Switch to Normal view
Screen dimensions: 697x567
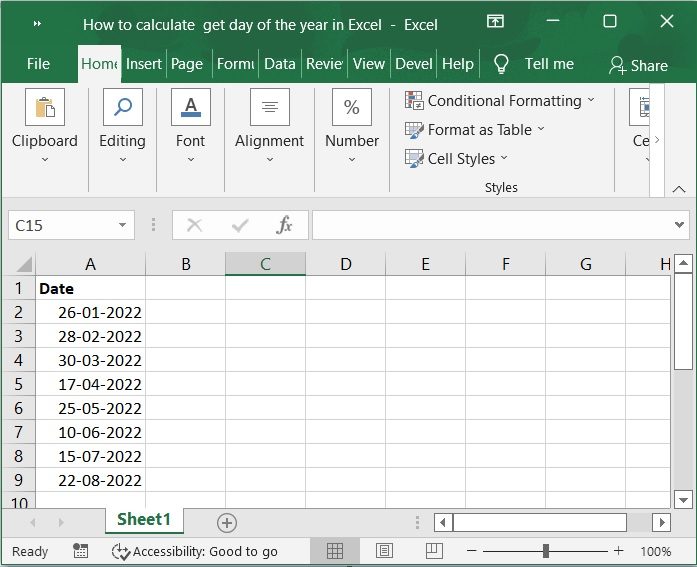[x=335, y=551]
